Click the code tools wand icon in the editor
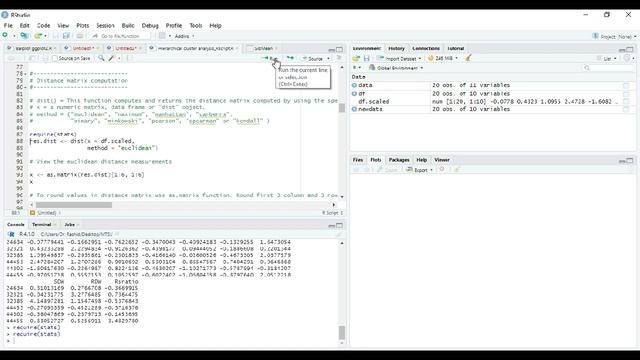The image size is (640, 360). tap(111, 58)
